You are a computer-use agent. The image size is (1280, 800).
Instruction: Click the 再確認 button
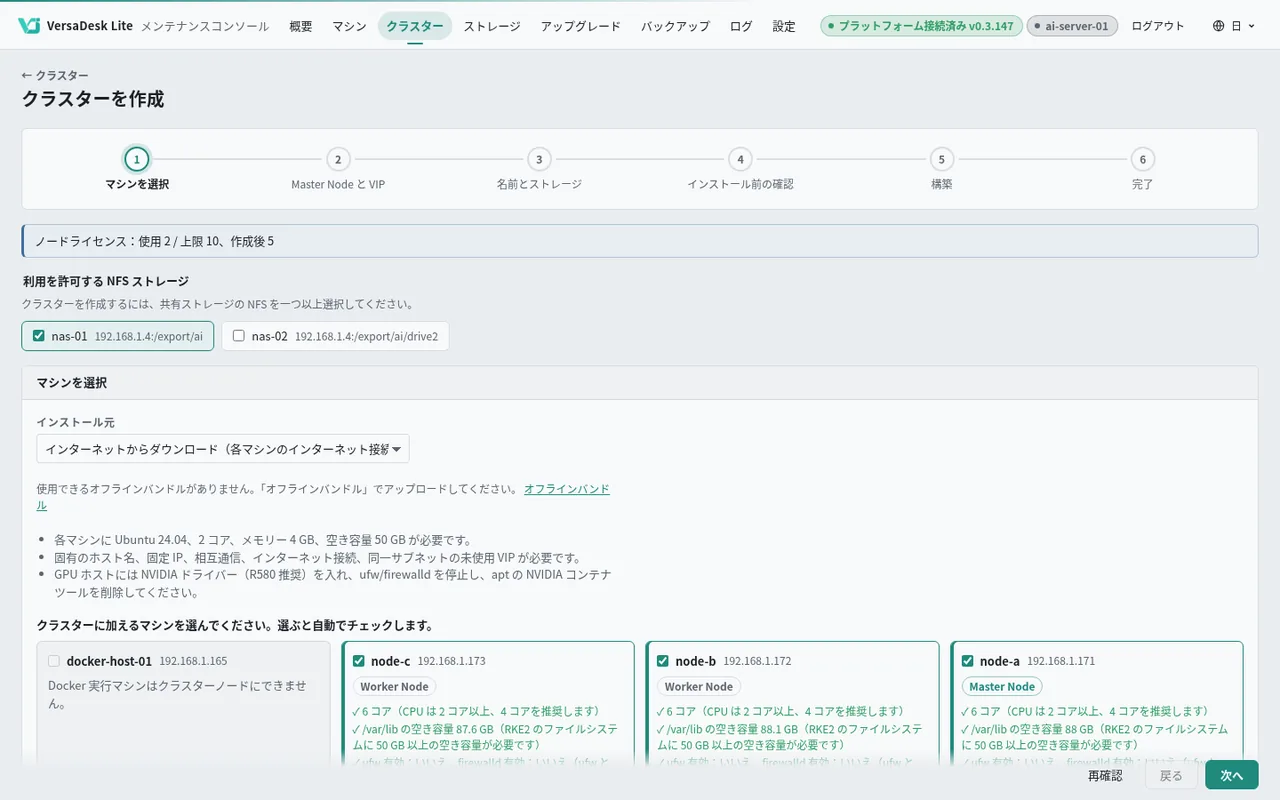pos(1105,775)
